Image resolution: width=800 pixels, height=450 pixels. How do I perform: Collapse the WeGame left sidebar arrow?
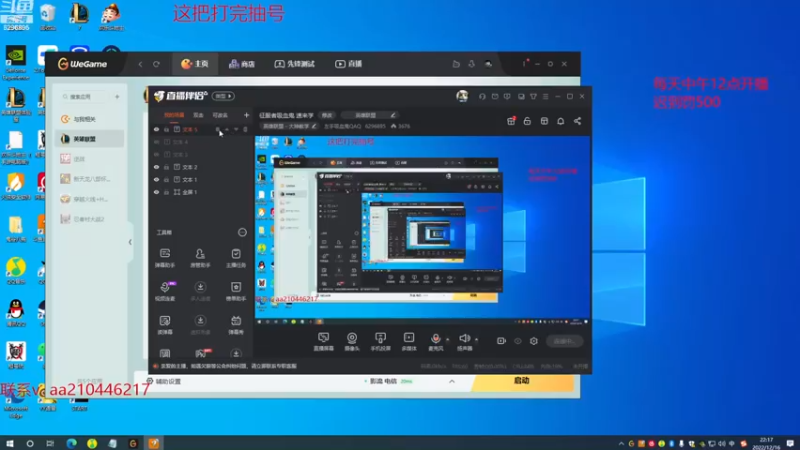[130, 242]
